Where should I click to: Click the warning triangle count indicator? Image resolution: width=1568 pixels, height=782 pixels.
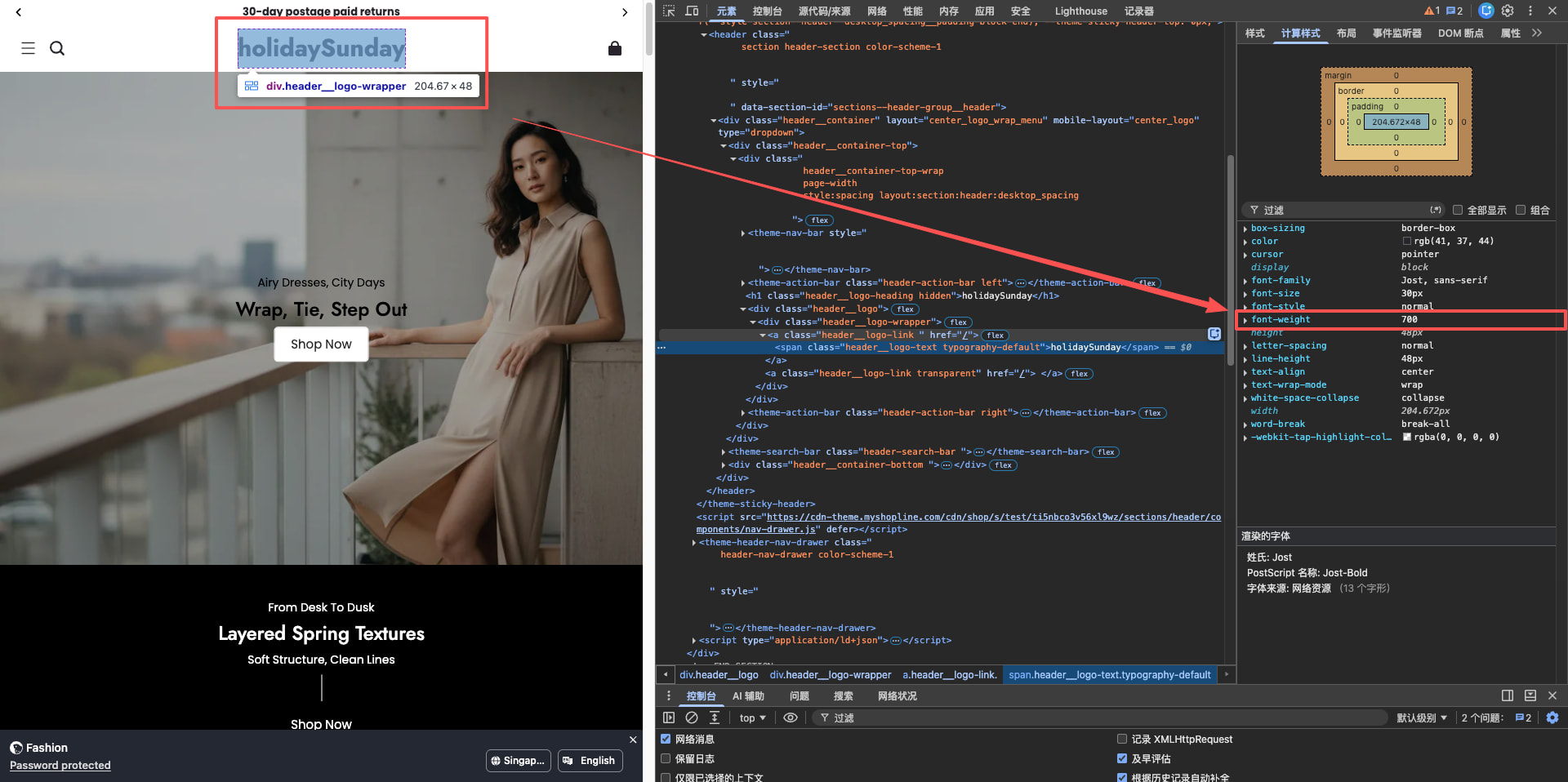click(x=1432, y=11)
